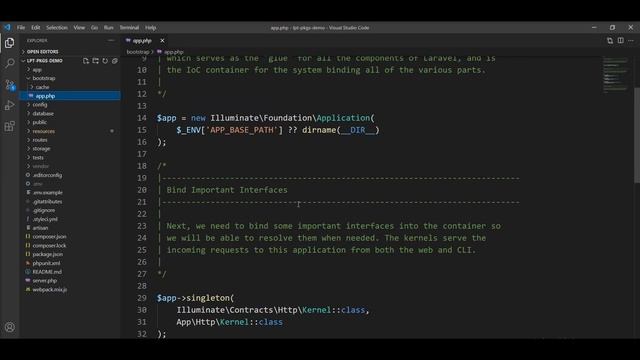Image resolution: width=640 pixels, height=360 pixels.
Task: Open the Edit menu
Action: [x=36, y=28]
